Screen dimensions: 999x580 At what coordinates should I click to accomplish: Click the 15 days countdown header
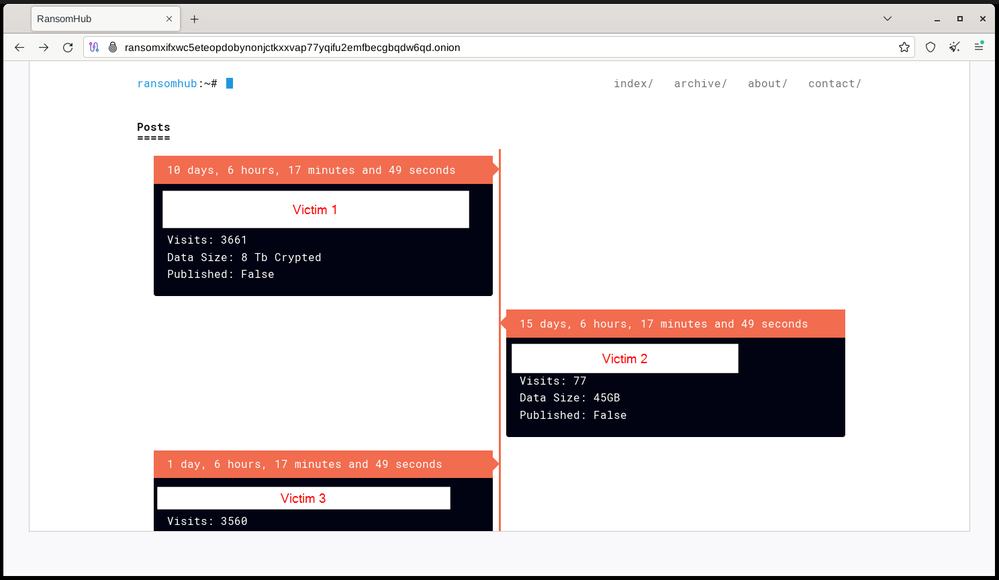click(675, 324)
